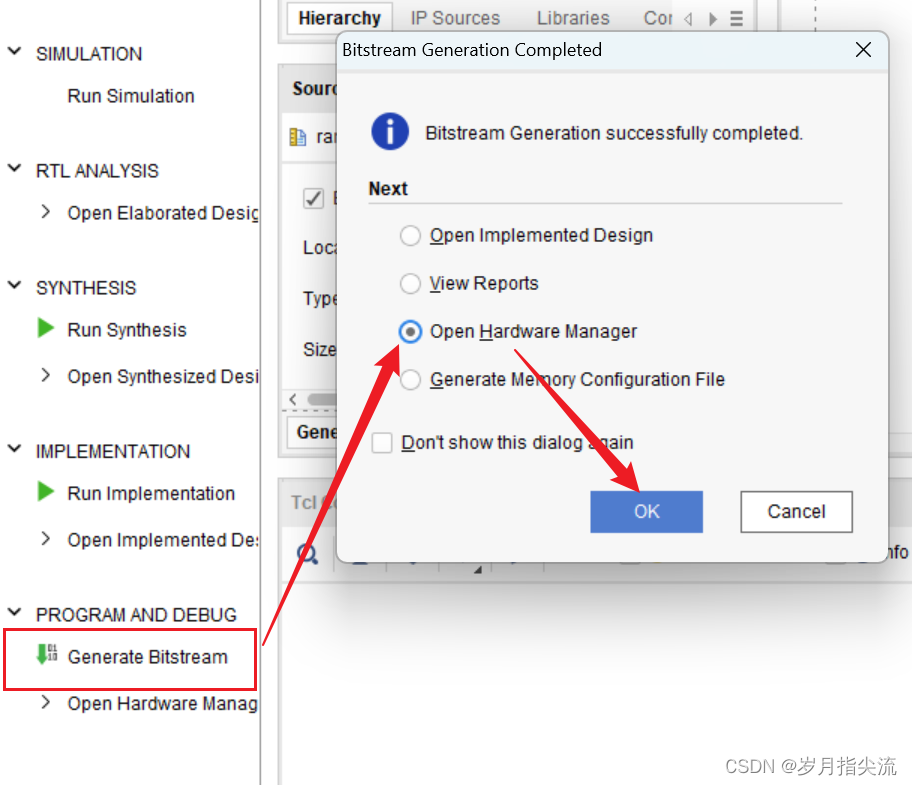Open the General tab in properties
912x785 pixels.
[313, 432]
